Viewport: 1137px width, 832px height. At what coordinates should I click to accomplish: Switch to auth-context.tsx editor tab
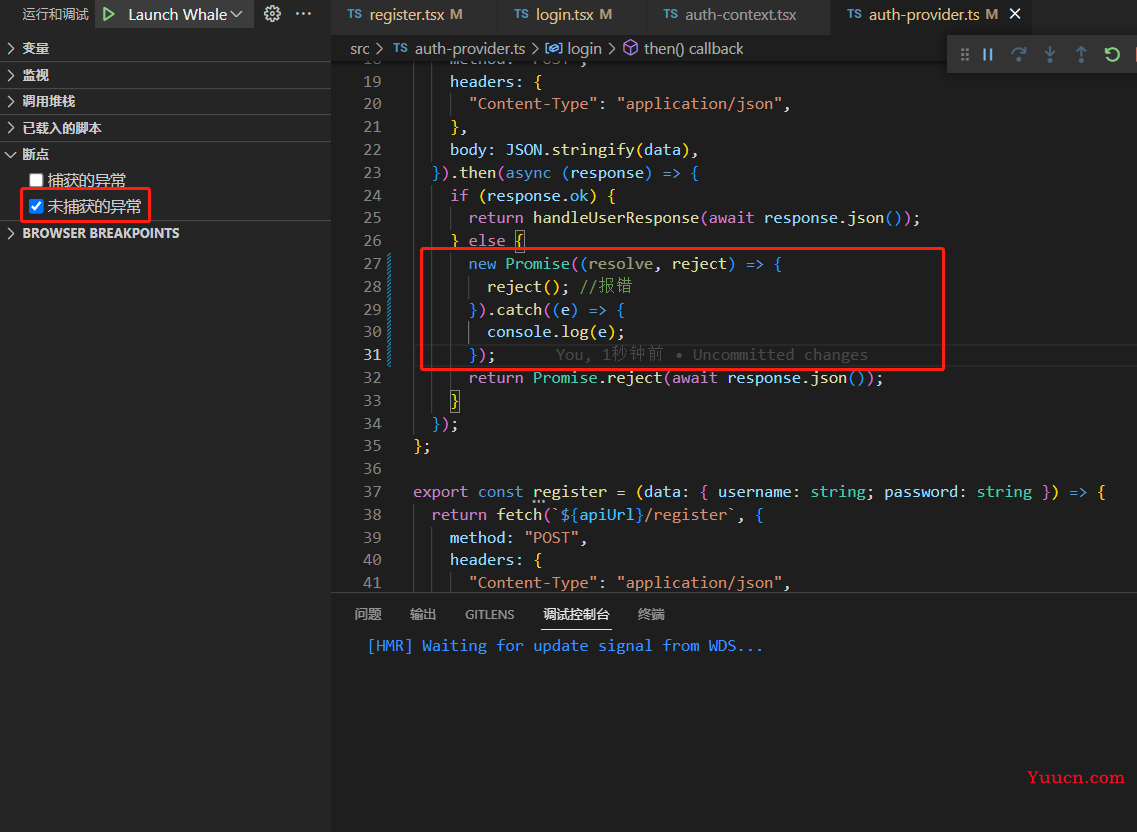pos(739,15)
